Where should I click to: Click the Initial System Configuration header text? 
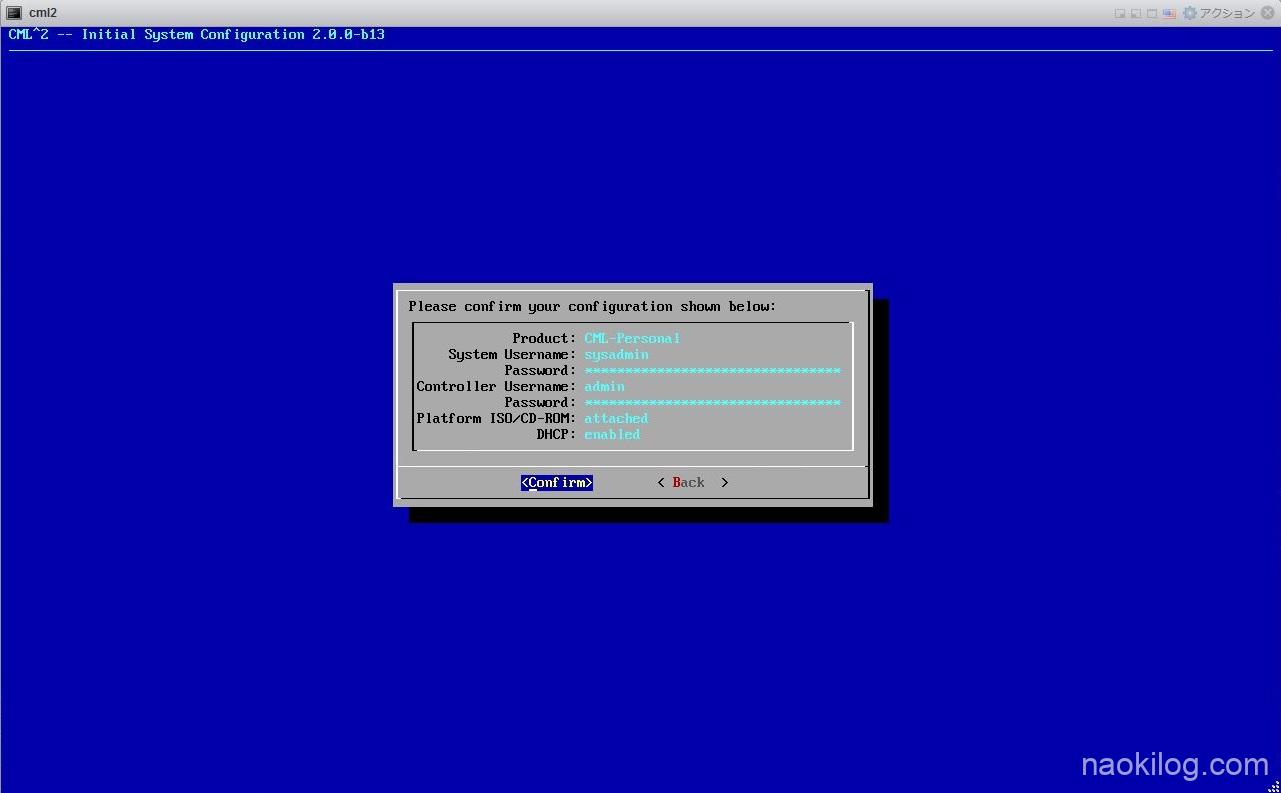tap(196, 35)
